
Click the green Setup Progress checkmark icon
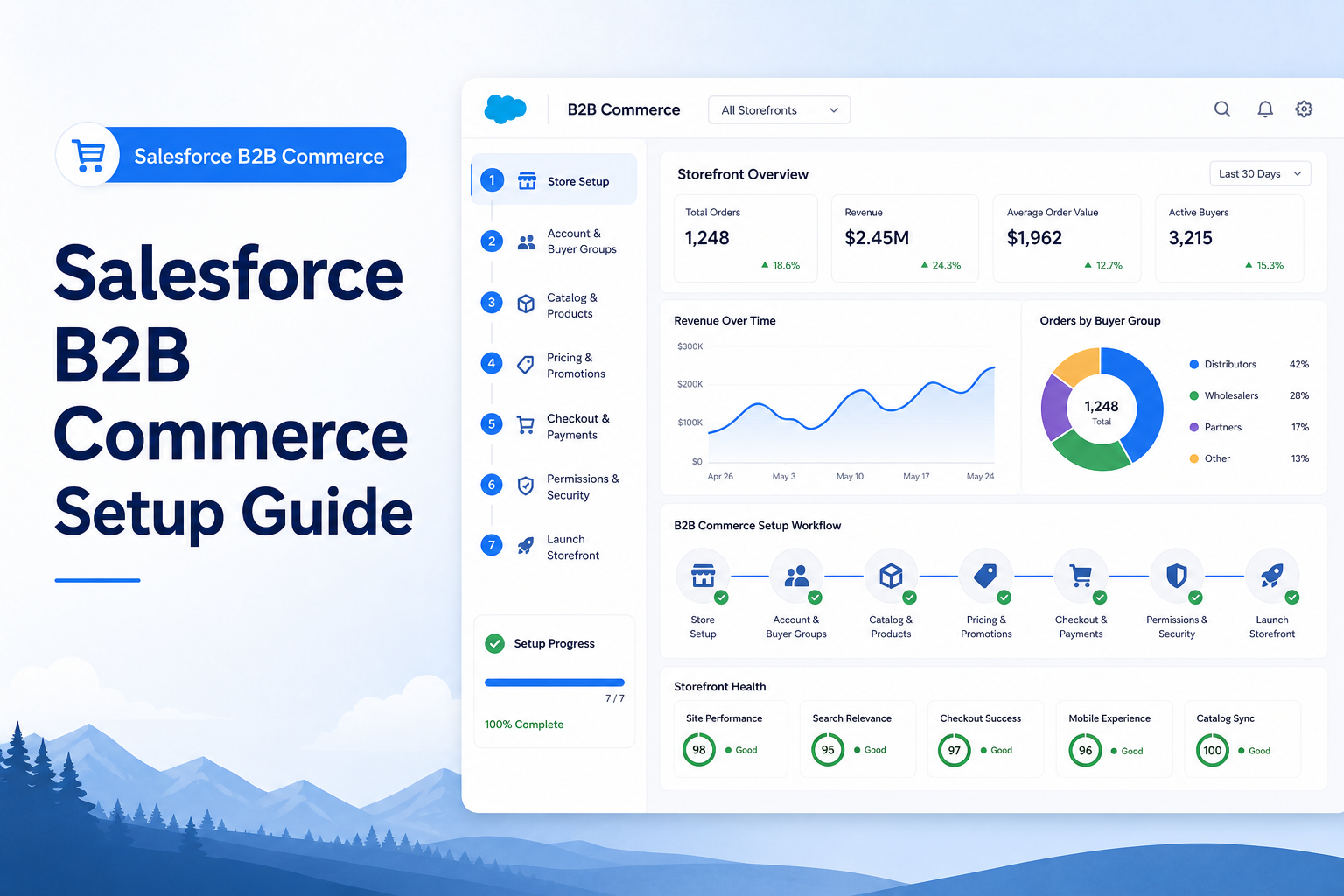[495, 643]
